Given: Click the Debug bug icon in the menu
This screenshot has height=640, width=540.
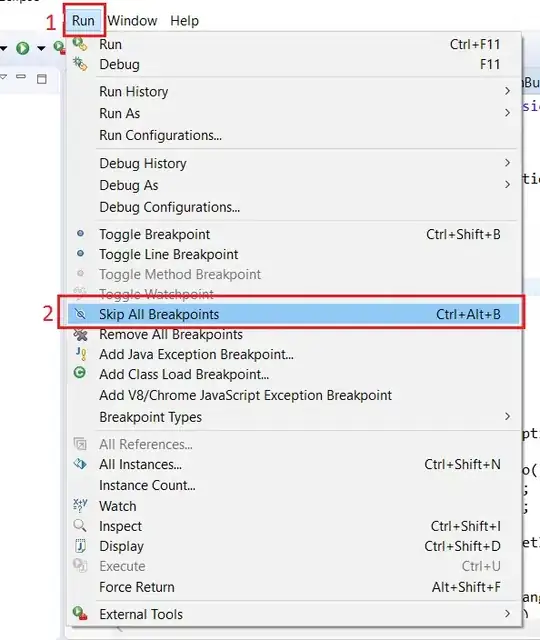Looking at the screenshot, I should [80, 64].
